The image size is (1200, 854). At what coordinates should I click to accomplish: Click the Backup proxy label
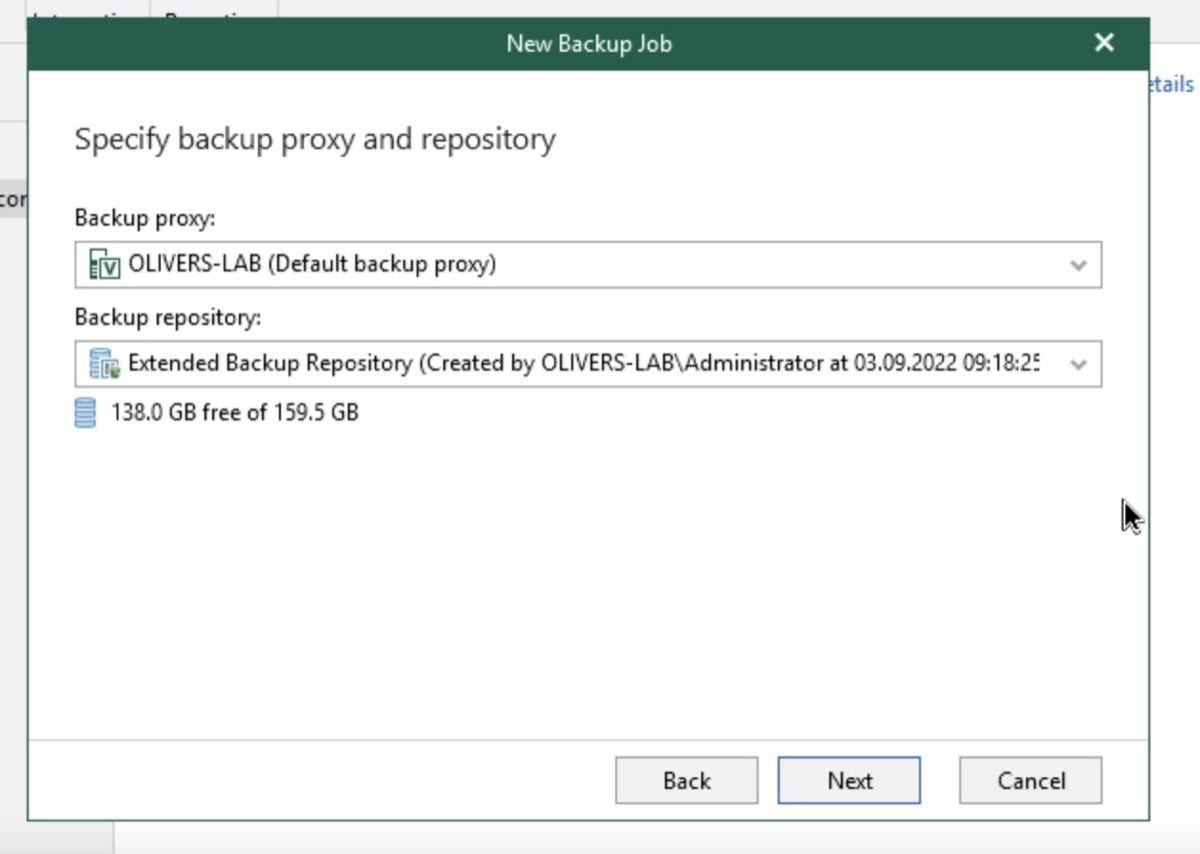point(145,219)
